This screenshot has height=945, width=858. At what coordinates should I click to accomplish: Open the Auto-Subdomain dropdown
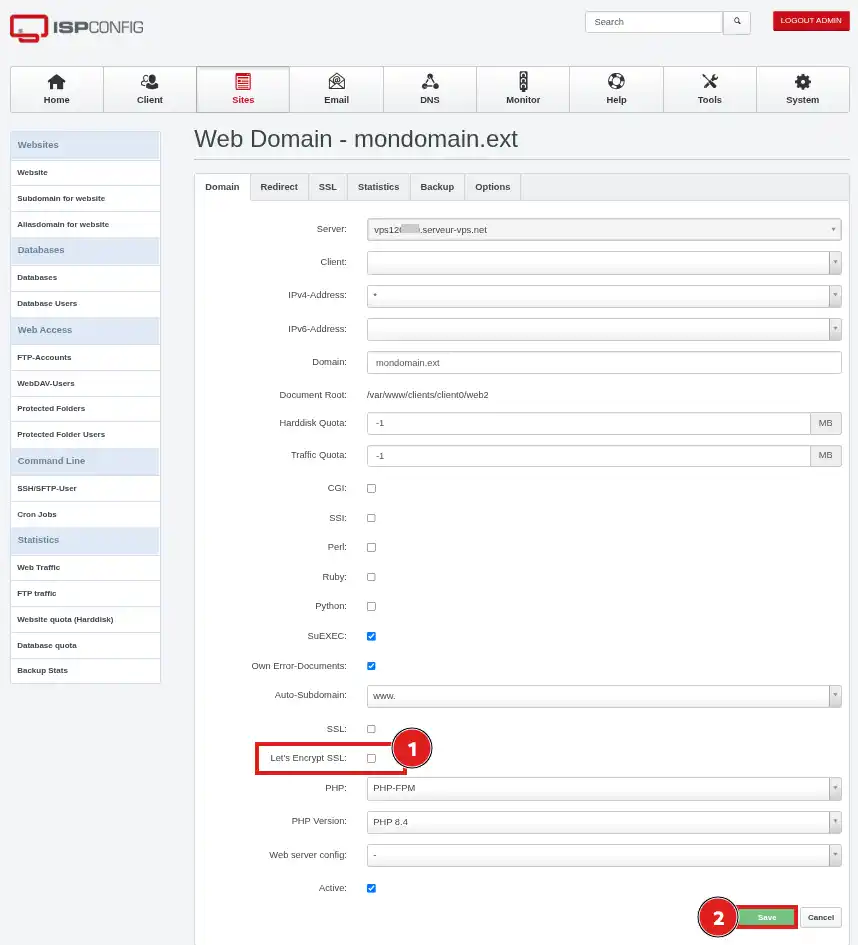coord(604,696)
